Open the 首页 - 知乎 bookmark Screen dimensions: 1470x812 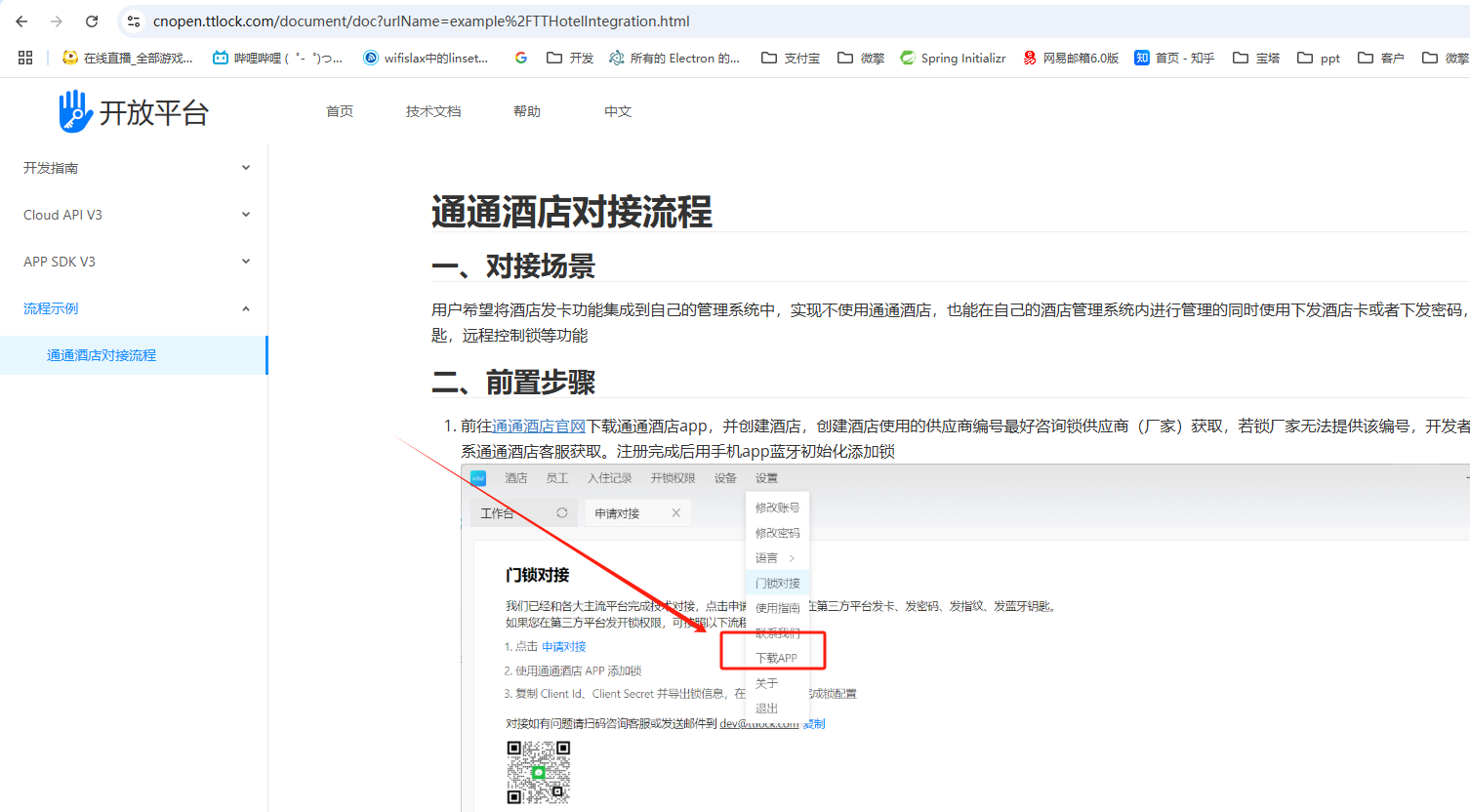[x=1174, y=58]
